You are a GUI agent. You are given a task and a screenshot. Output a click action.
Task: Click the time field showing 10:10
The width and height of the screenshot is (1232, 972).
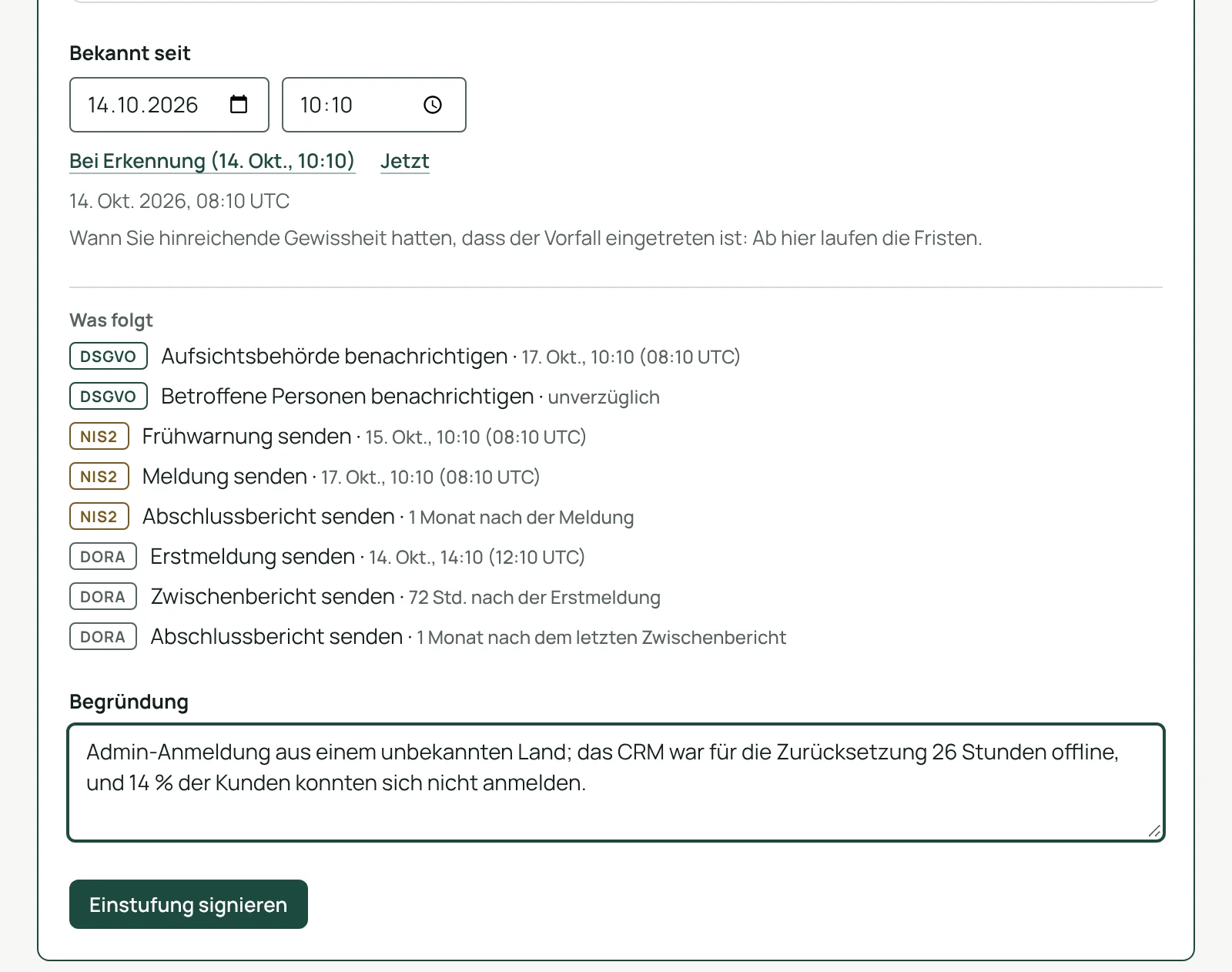point(374,105)
